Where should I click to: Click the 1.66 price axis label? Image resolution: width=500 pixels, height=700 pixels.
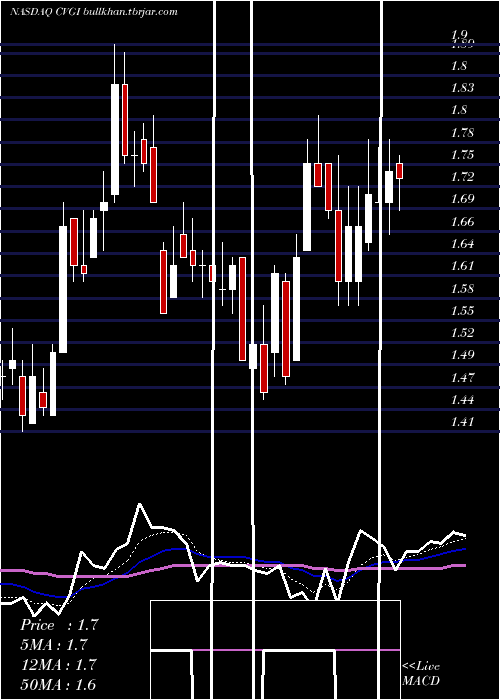[462, 221]
